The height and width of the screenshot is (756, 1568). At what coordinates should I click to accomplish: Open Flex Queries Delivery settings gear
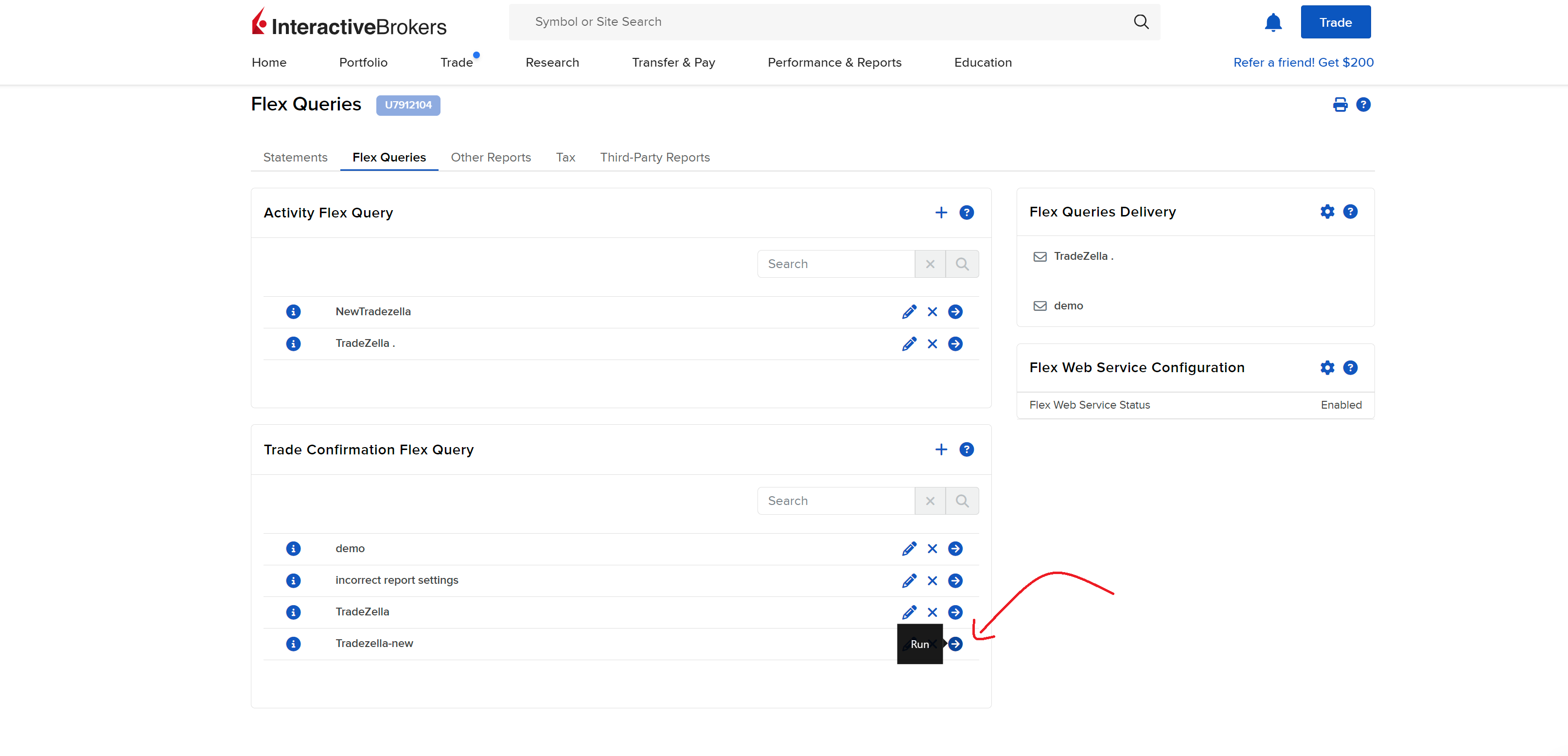(1327, 212)
